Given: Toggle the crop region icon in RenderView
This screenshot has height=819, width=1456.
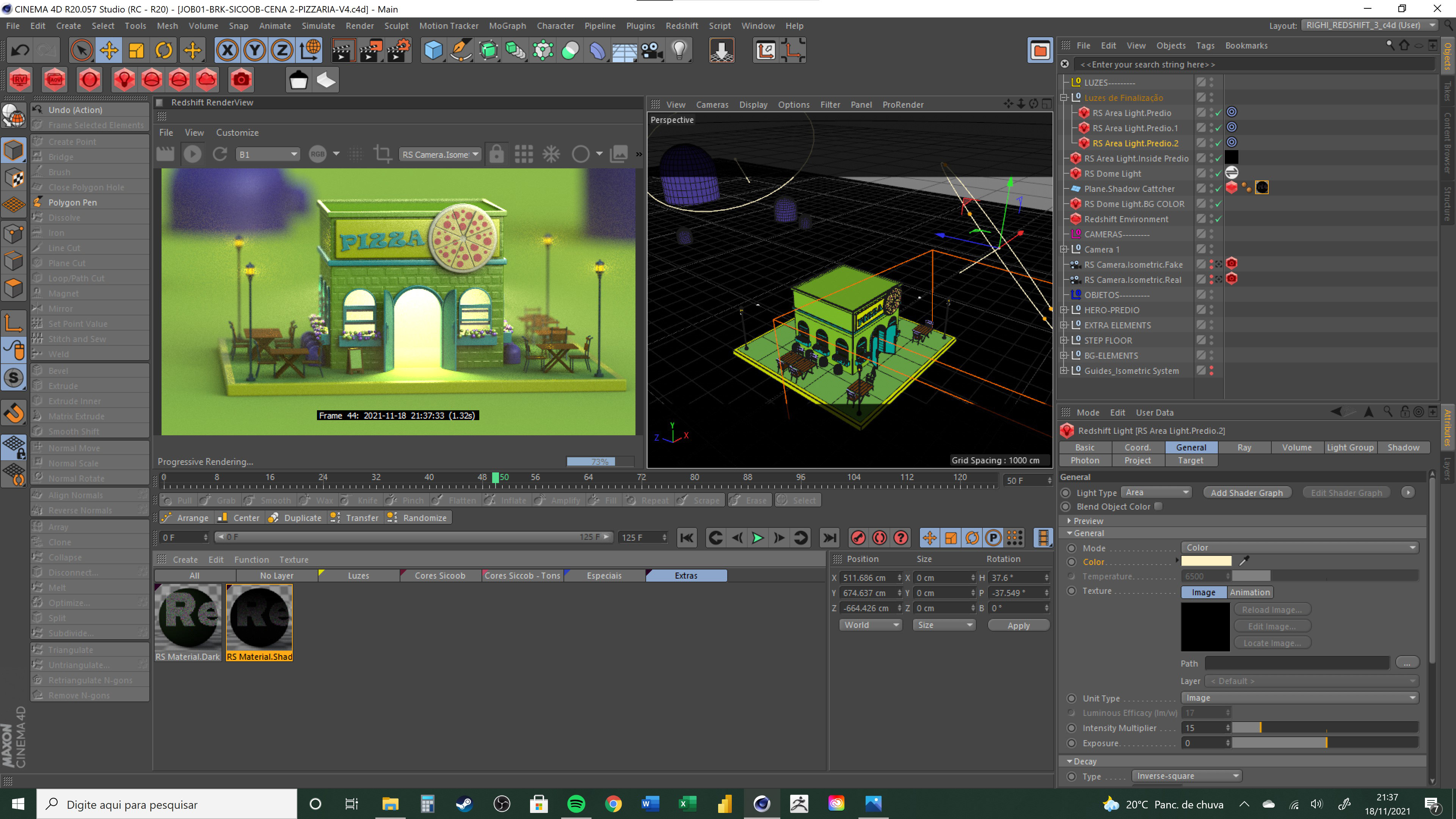Looking at the screenshot, I should point(383,154).
